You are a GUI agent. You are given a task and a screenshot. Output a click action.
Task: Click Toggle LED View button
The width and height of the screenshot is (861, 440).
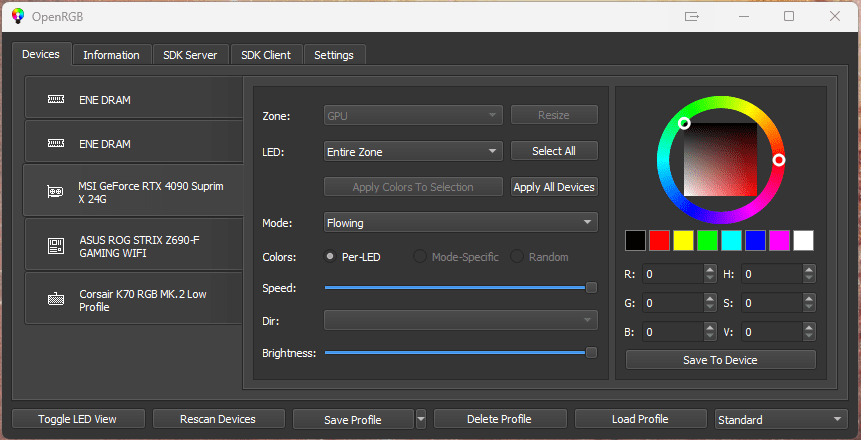point(77,419)
